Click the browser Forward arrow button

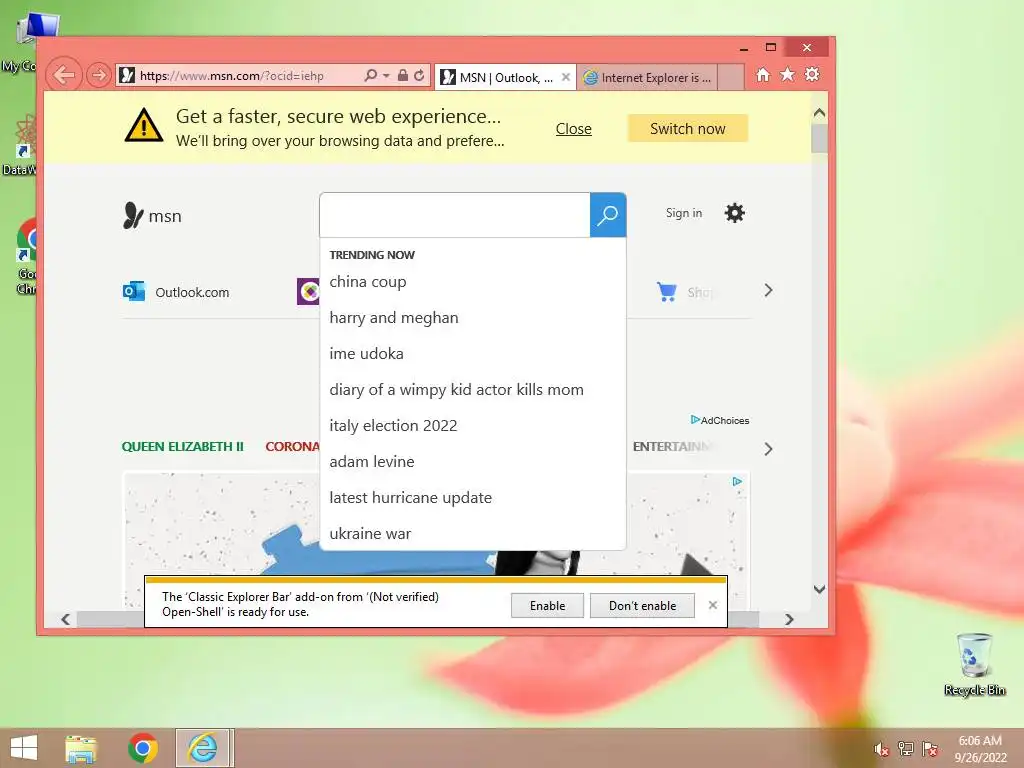[99, 75]
